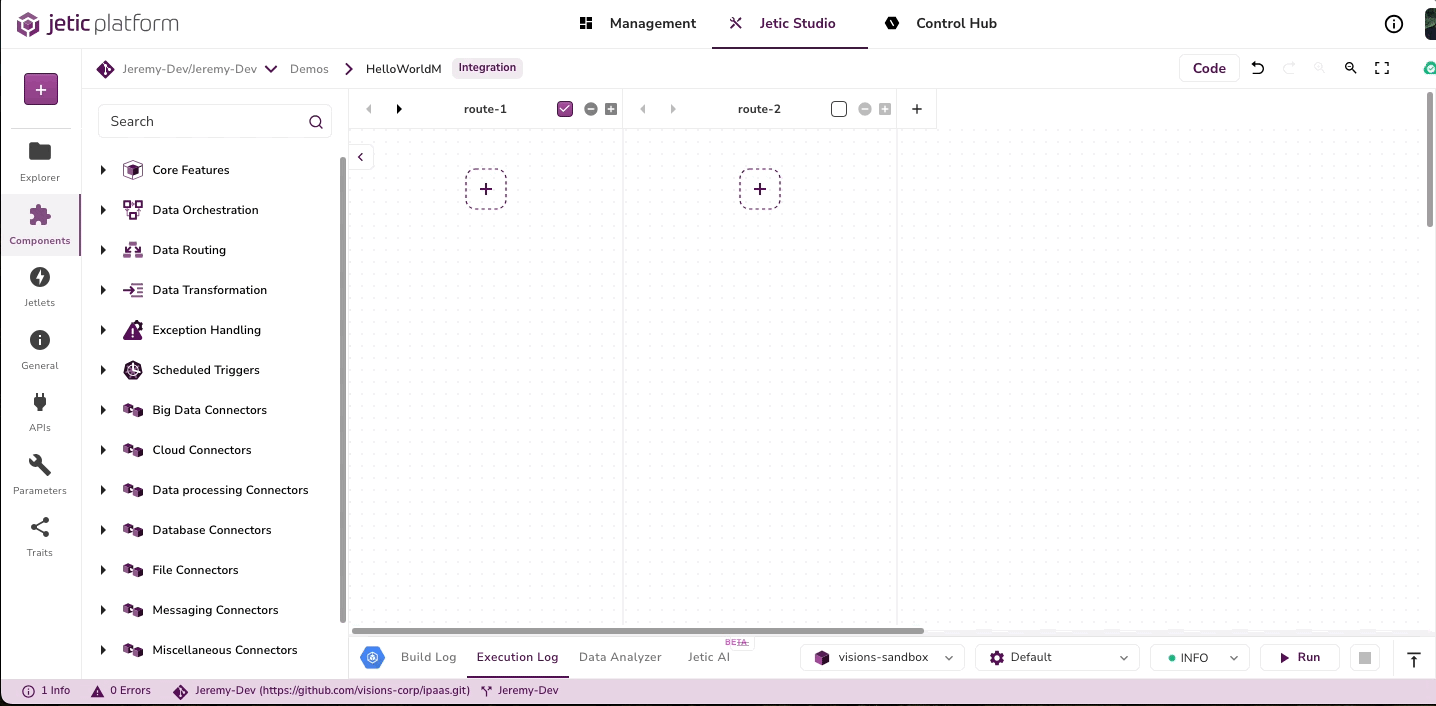Click the horizontal canvas scrollbar

coord(637,631)
